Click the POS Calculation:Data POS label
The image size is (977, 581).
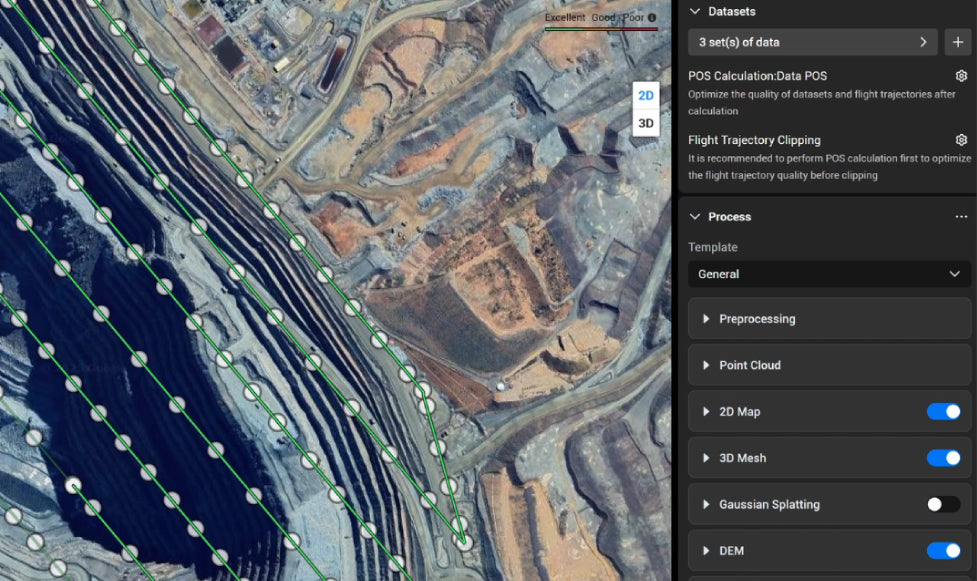[757, 76]
